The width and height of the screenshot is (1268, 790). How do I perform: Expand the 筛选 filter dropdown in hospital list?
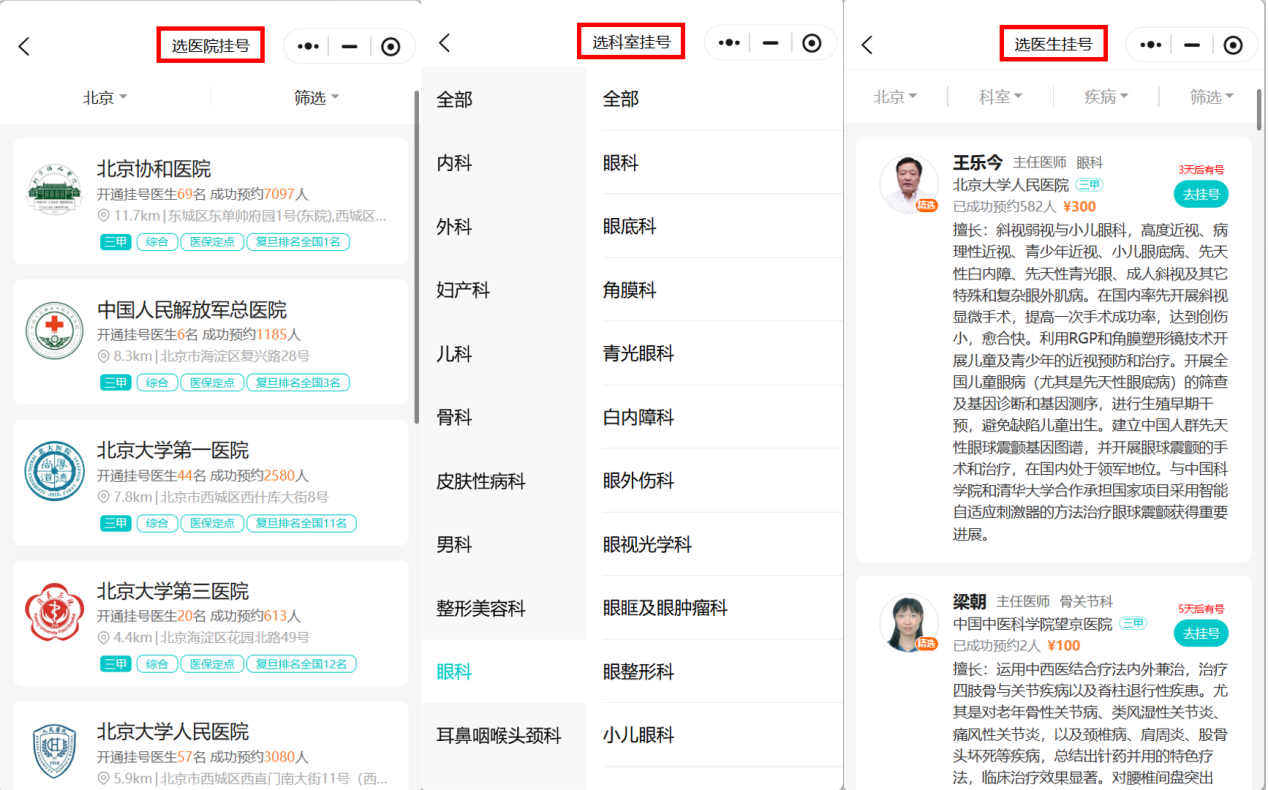click(x=316, y=97)
